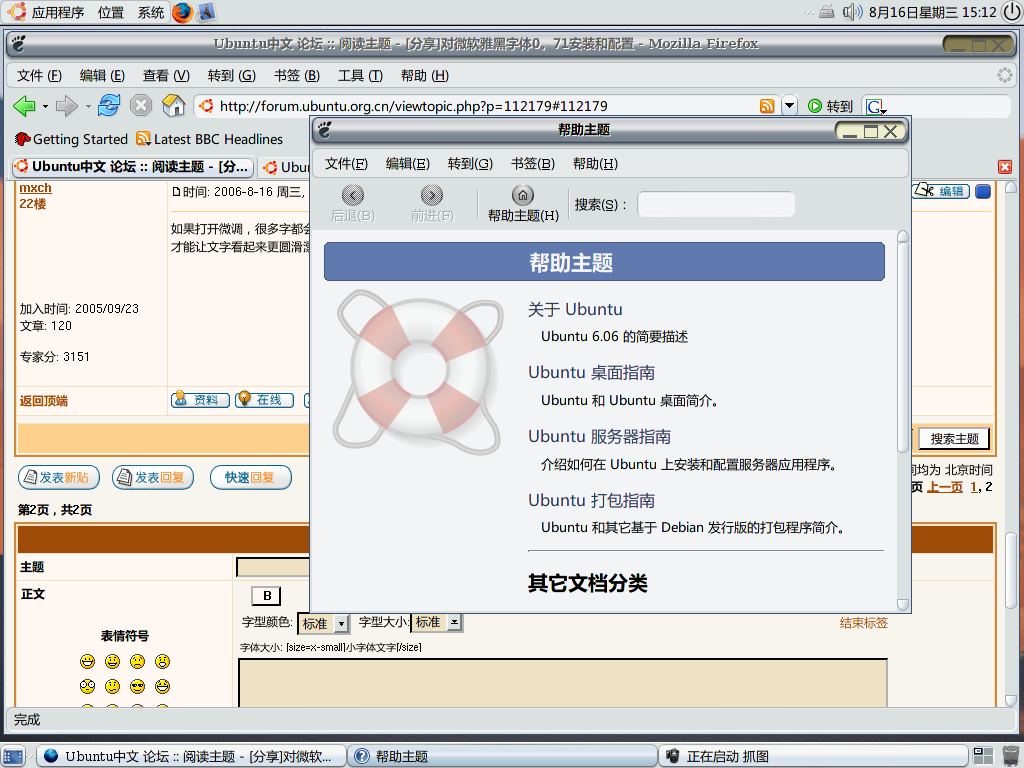Open the Google search engine selector
The image size is (1024, 768).
tap(875, 106)
